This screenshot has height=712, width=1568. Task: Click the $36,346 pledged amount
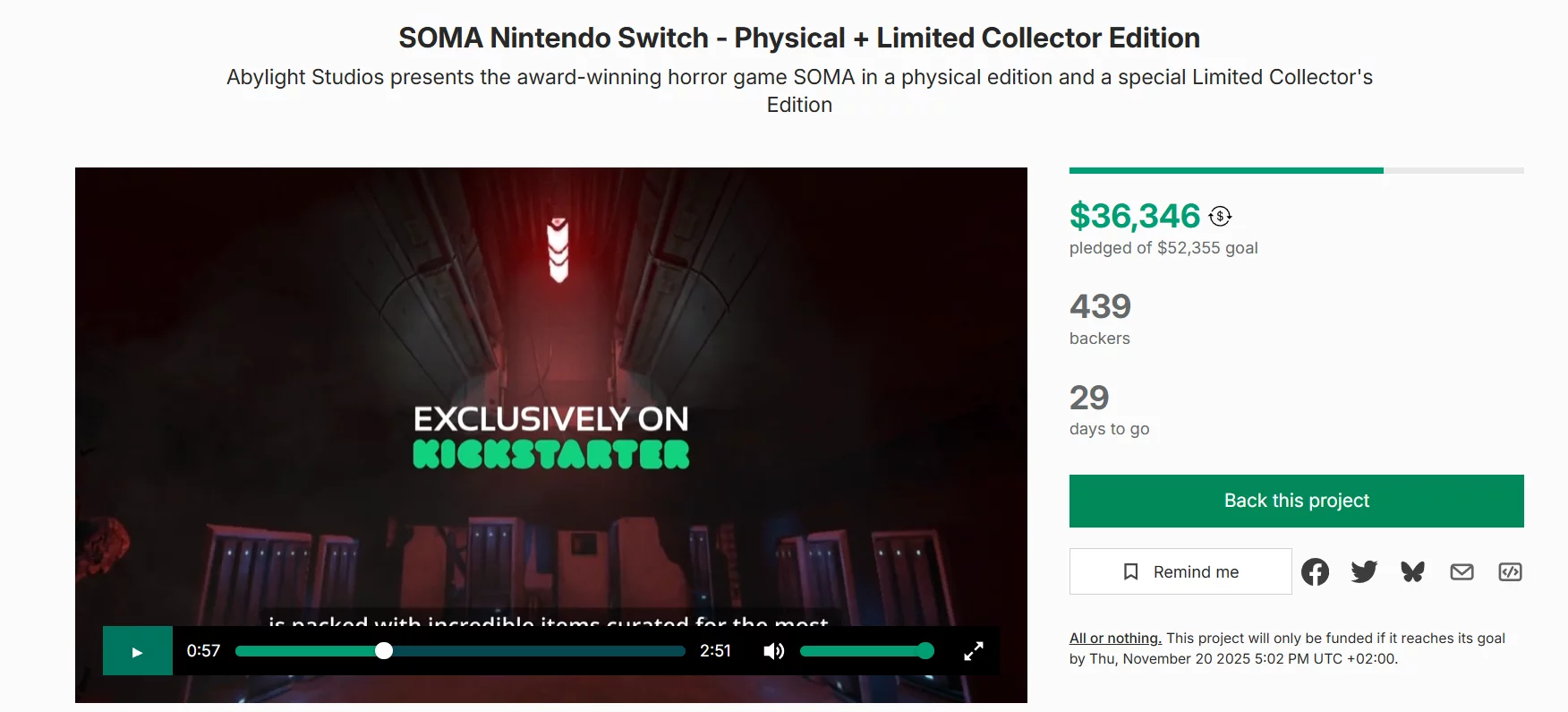click(1134, 216)
